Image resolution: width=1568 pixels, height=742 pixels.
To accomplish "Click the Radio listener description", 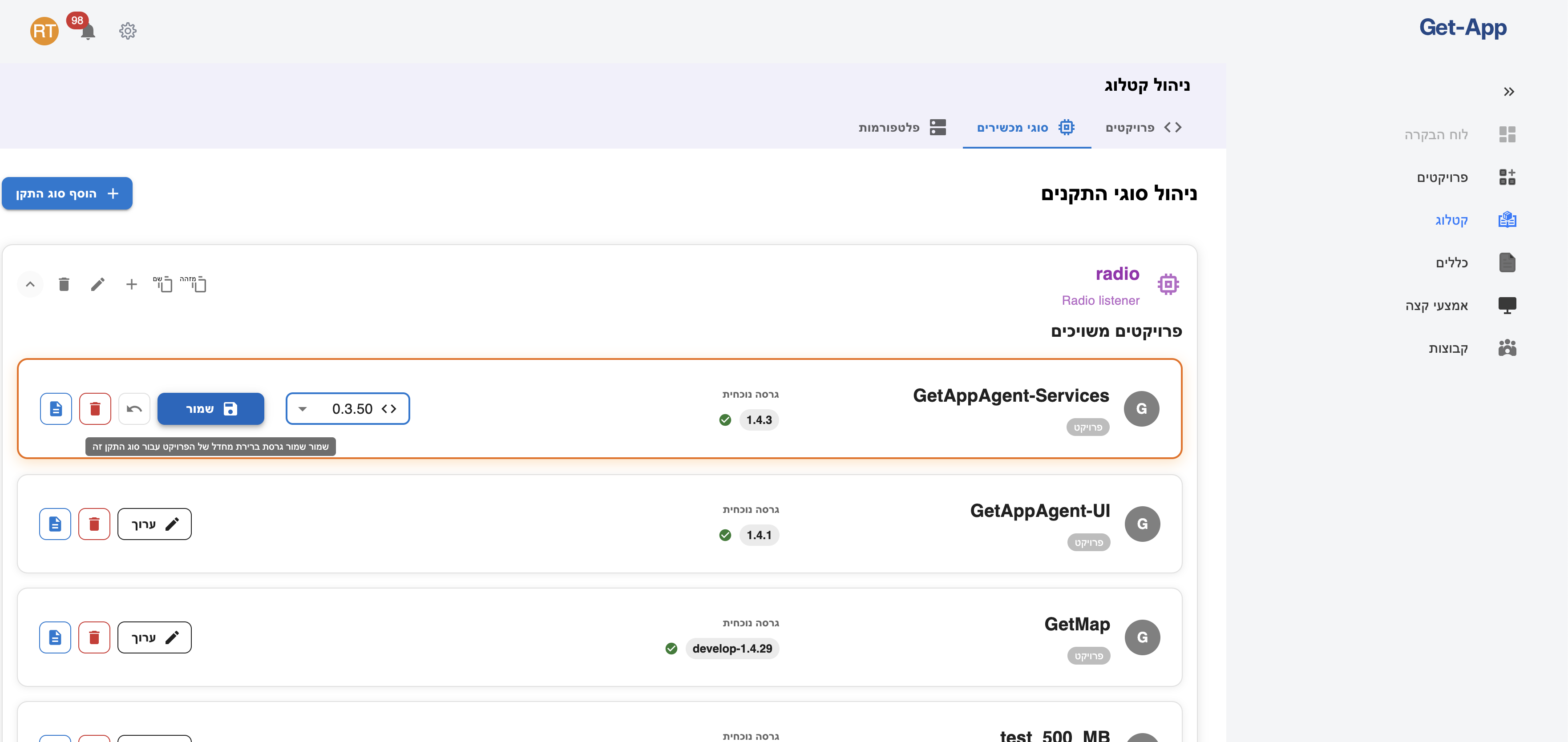I will pos(1100,301).
